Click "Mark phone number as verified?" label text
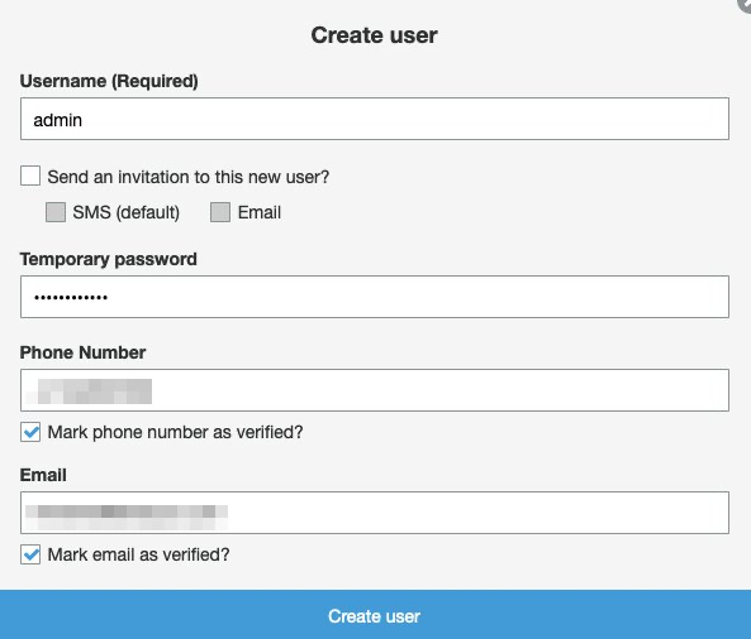This screenshot has height=639, width=752. click(x=175, y=433)
